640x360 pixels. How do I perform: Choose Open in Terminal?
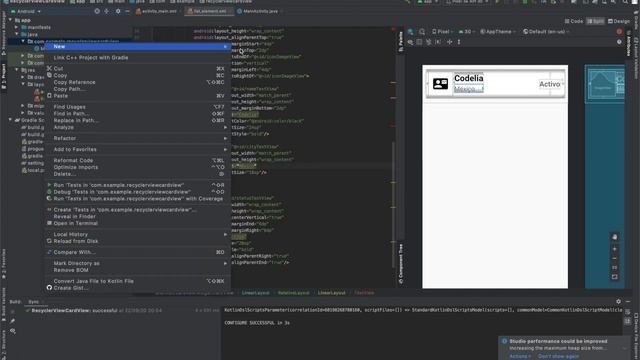pos(138,223)
